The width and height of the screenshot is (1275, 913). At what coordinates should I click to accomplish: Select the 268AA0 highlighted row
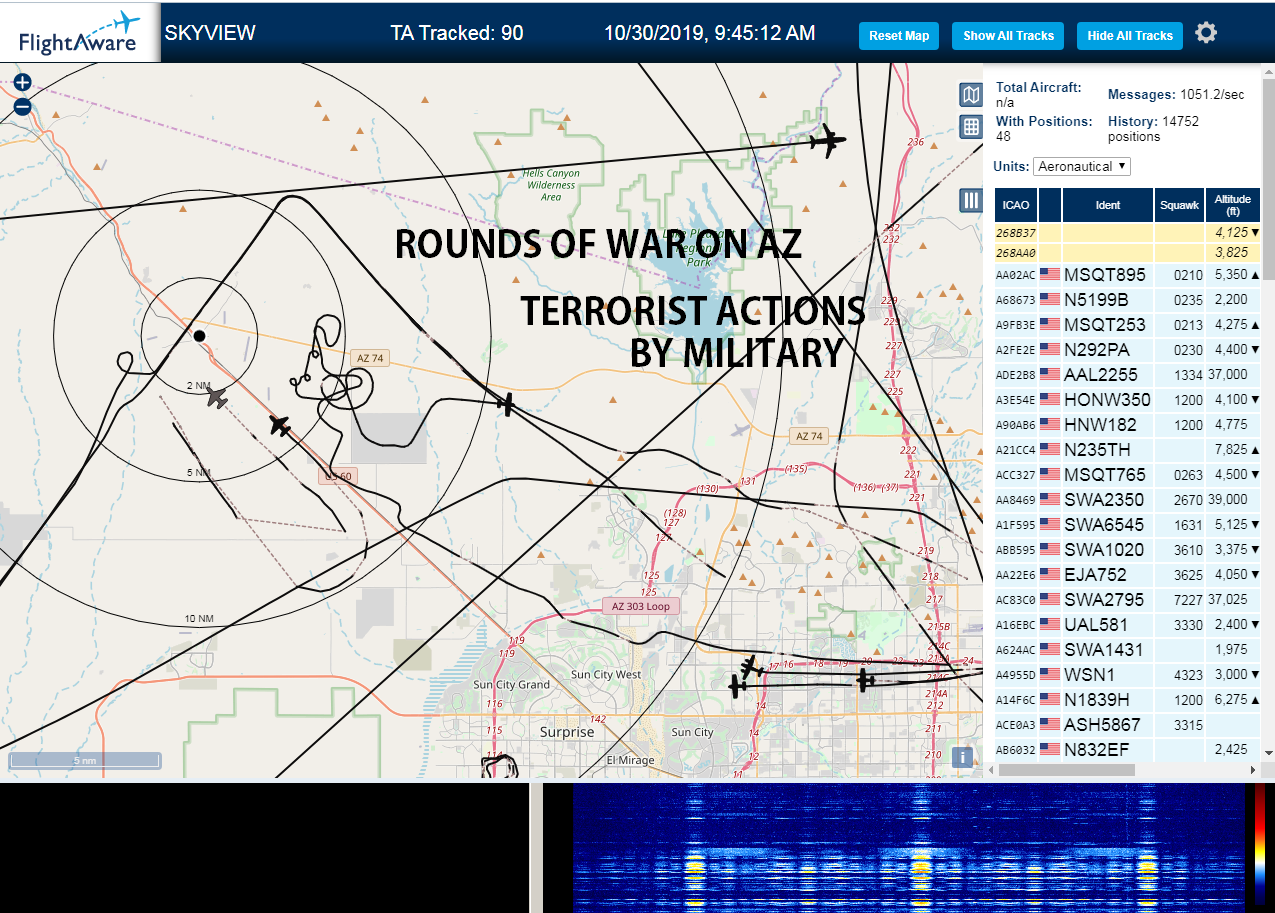tap(1128, 253)
